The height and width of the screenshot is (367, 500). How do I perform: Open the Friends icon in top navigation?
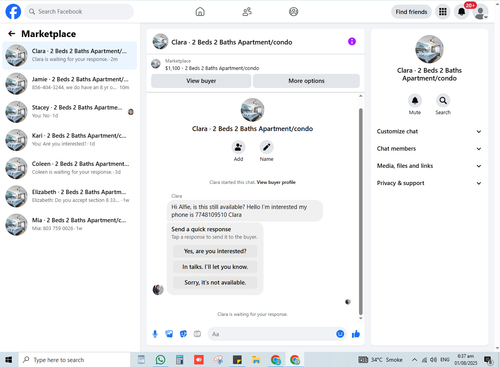247,12
